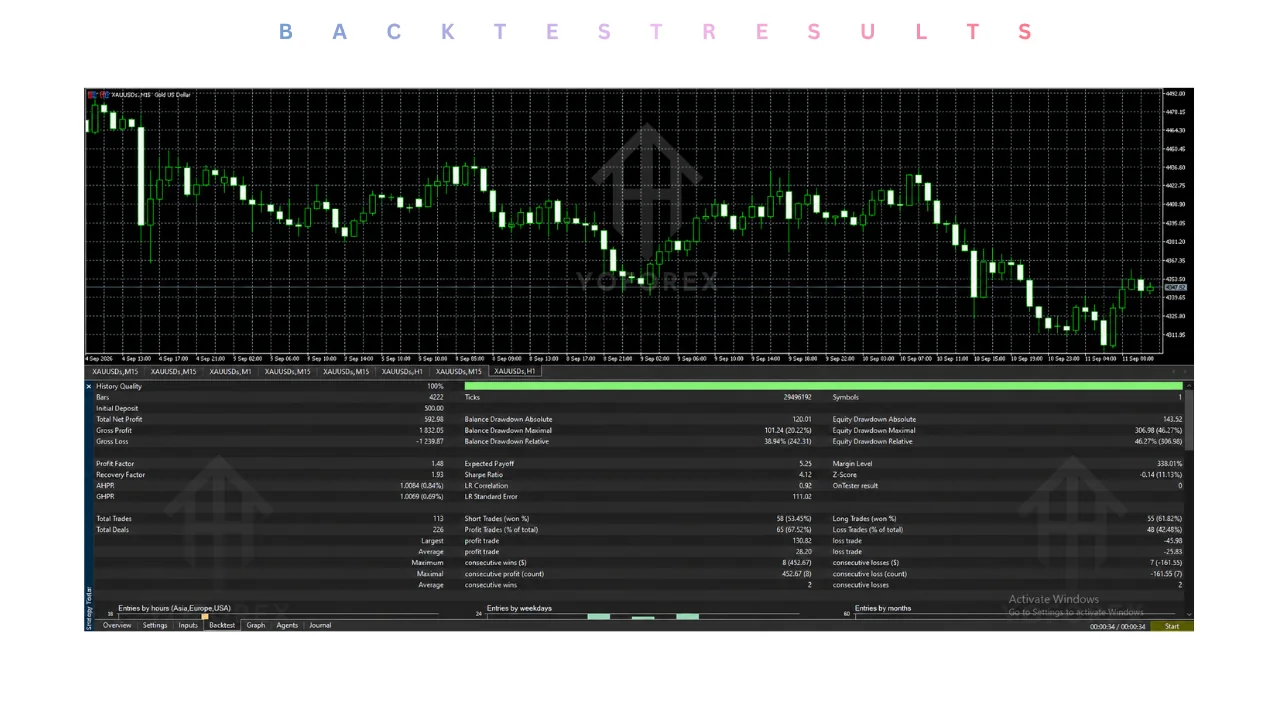Image resolution: width=1280 pixels, height=720 pixels.
Task: Click Equity Drawdown Maximal value 306.98 (46.27%)
Action: (x=1158, y=430)
